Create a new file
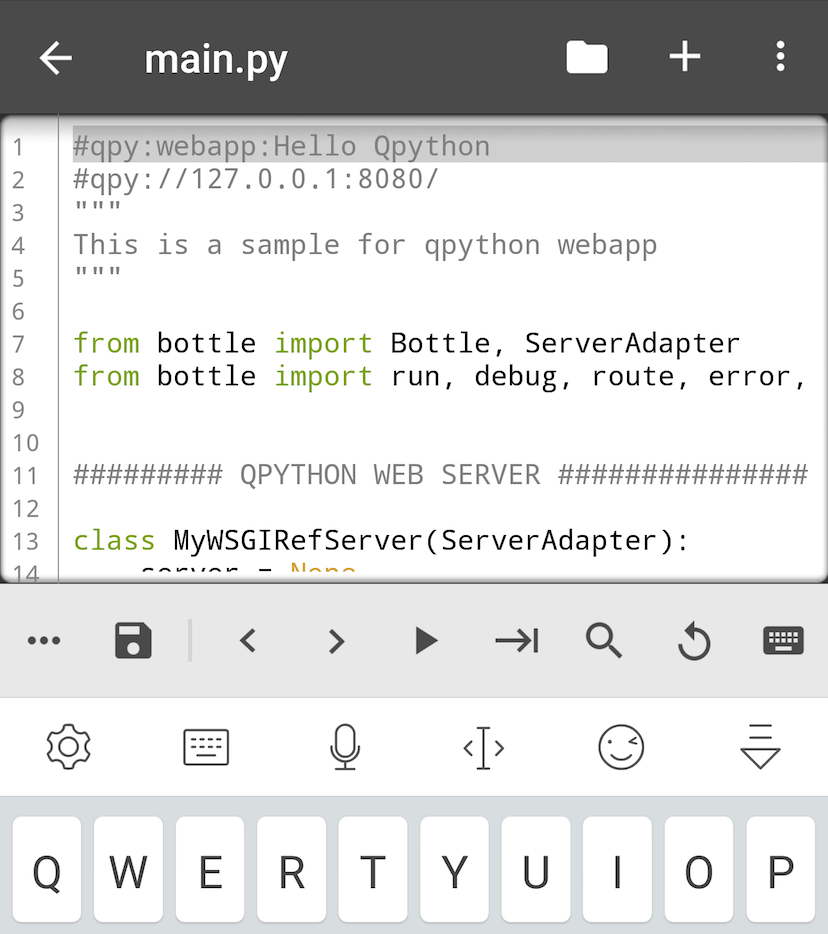 [x=685, y=57]
